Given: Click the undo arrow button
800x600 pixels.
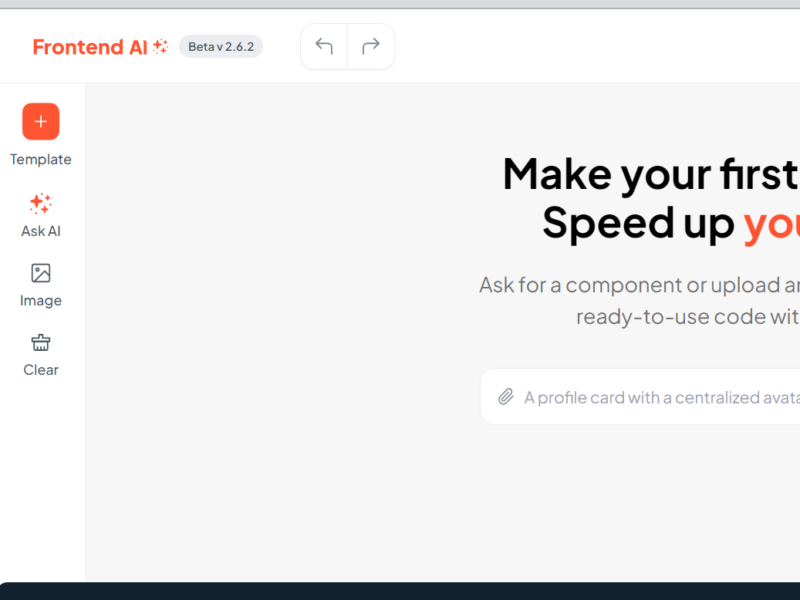Looking at the screenshot, I should (324, 47).
